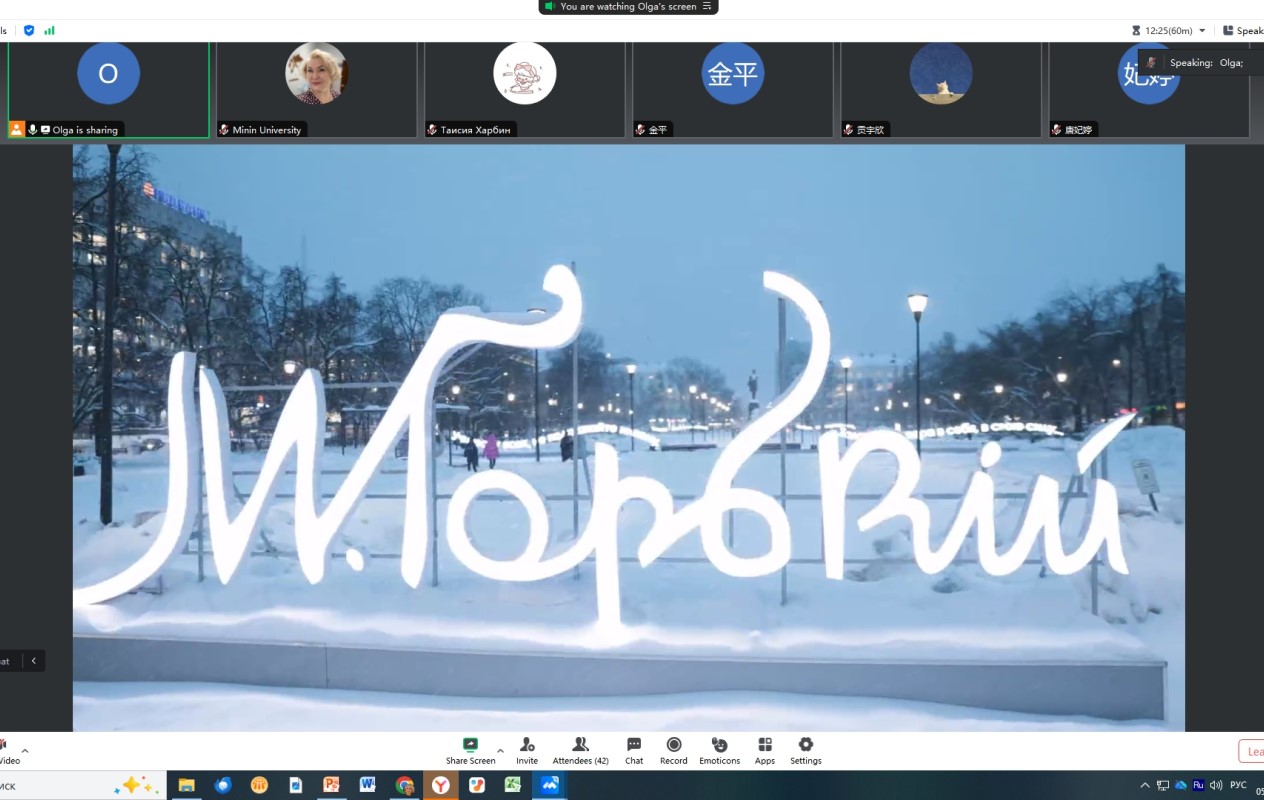The height and width of the screenshot is (800, 1264).
Task: Open the Attendees (42) panel
Action: pos(580,745)
